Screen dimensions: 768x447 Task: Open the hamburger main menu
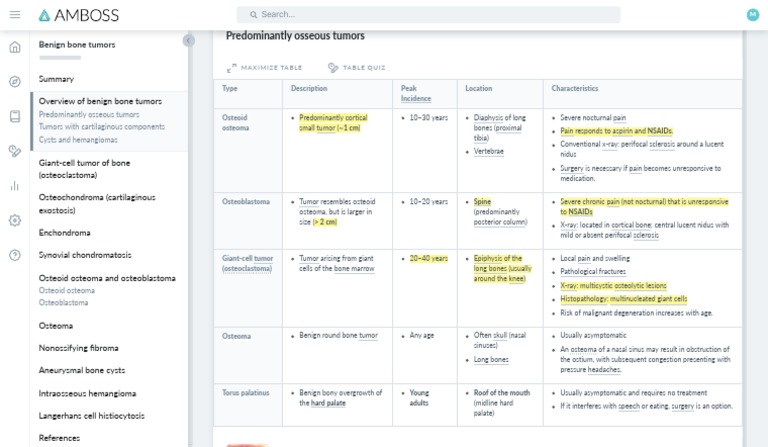tap(15, 15)
